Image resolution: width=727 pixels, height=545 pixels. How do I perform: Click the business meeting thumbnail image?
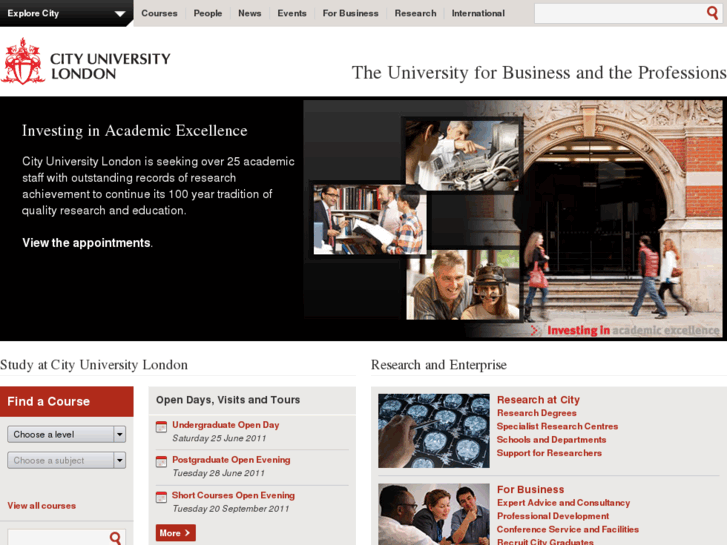tap(434, 514)
